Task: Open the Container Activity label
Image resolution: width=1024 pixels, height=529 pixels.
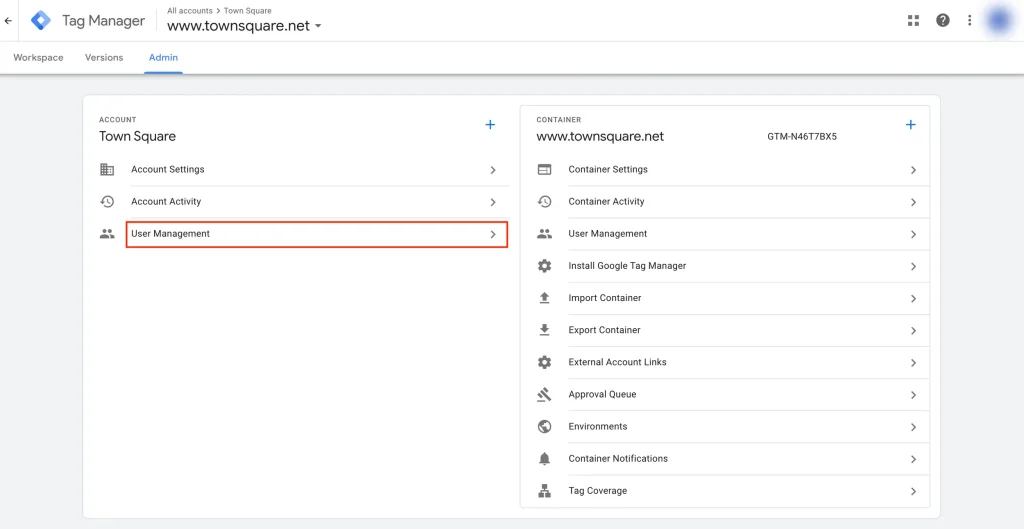Action: [606, 201]
